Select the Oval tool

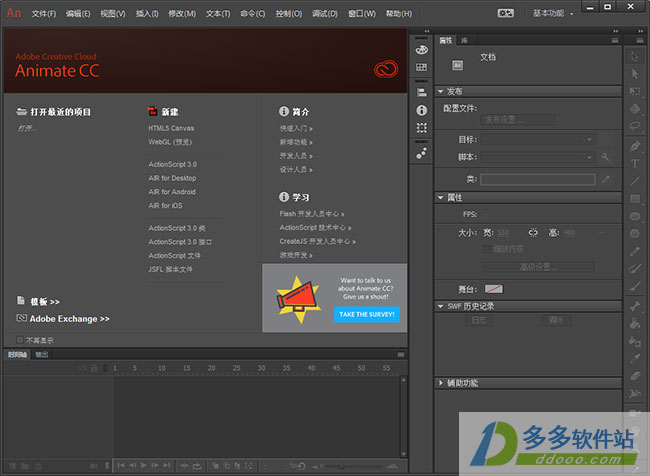635,216
